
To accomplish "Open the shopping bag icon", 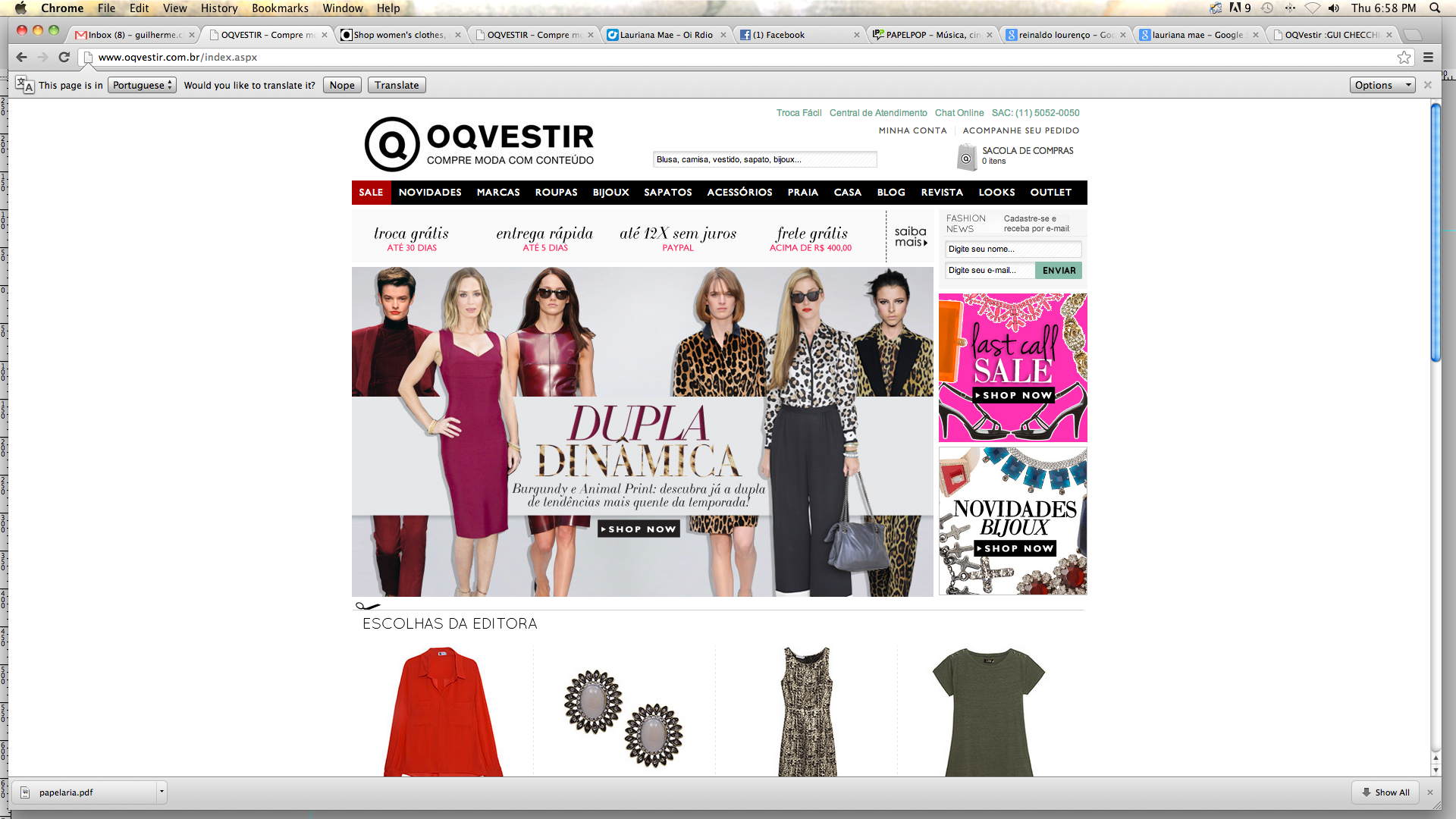I will click(x=965, y=158).
